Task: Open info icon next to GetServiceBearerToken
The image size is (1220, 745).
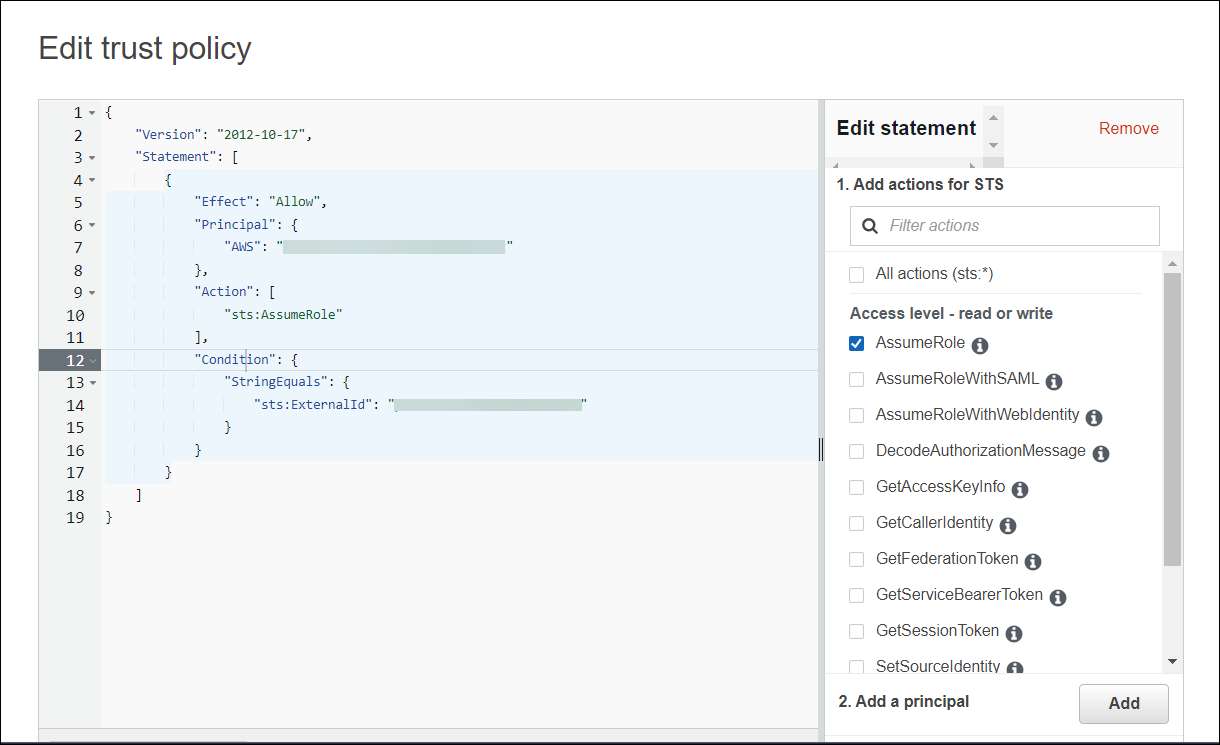Action: 1058,597
